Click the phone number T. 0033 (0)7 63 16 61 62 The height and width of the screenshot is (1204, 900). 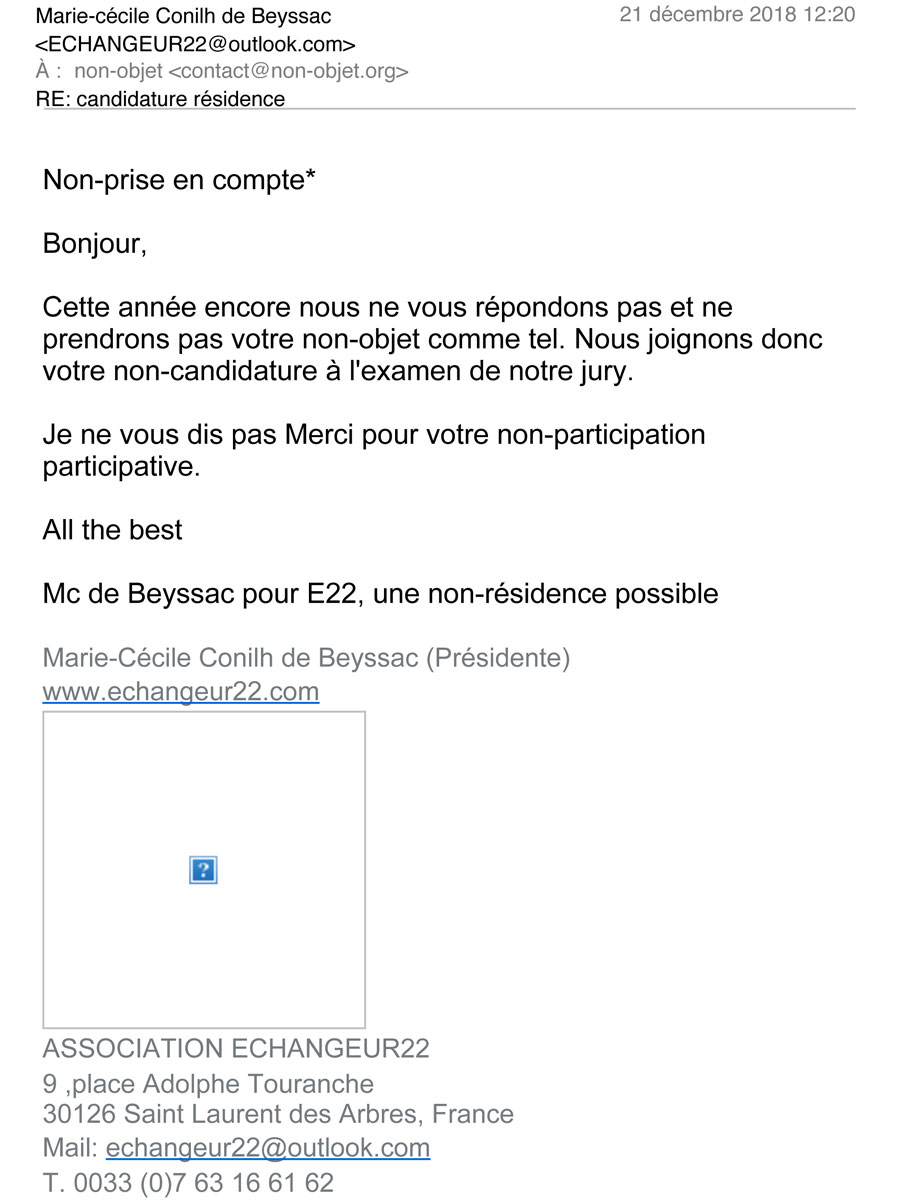pos(188,1183)
